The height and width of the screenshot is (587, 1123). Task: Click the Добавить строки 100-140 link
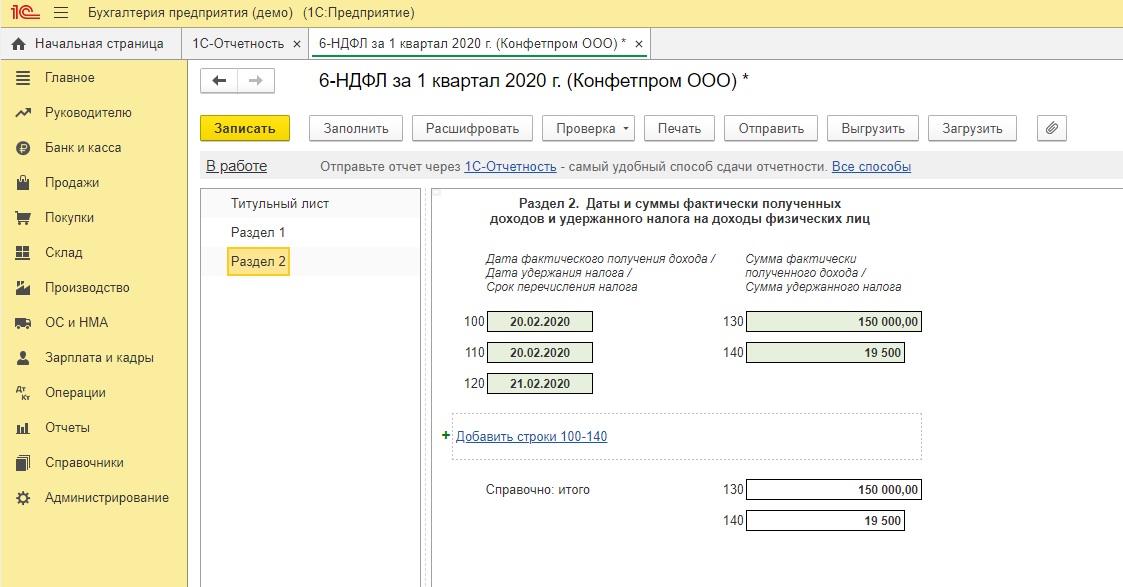click(531, 436)
